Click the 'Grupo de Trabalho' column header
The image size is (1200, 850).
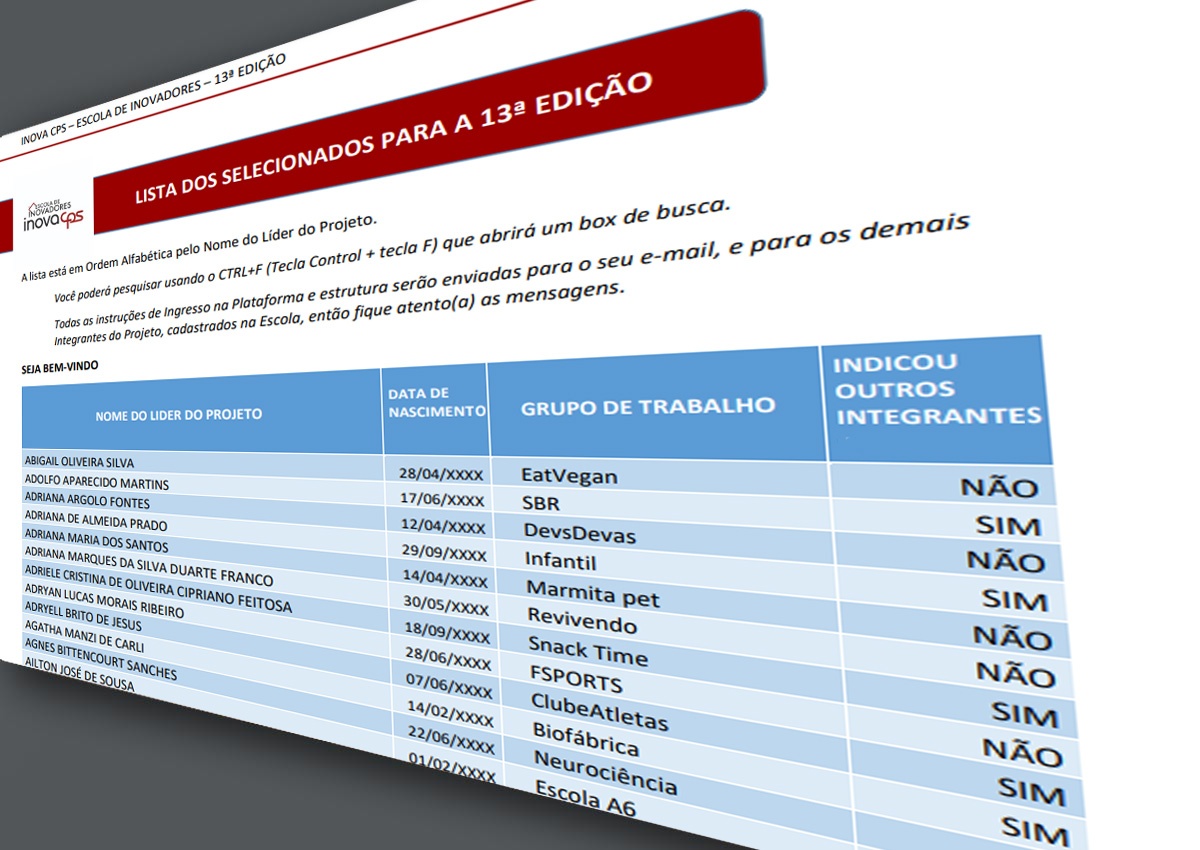[x=647, y=406]
